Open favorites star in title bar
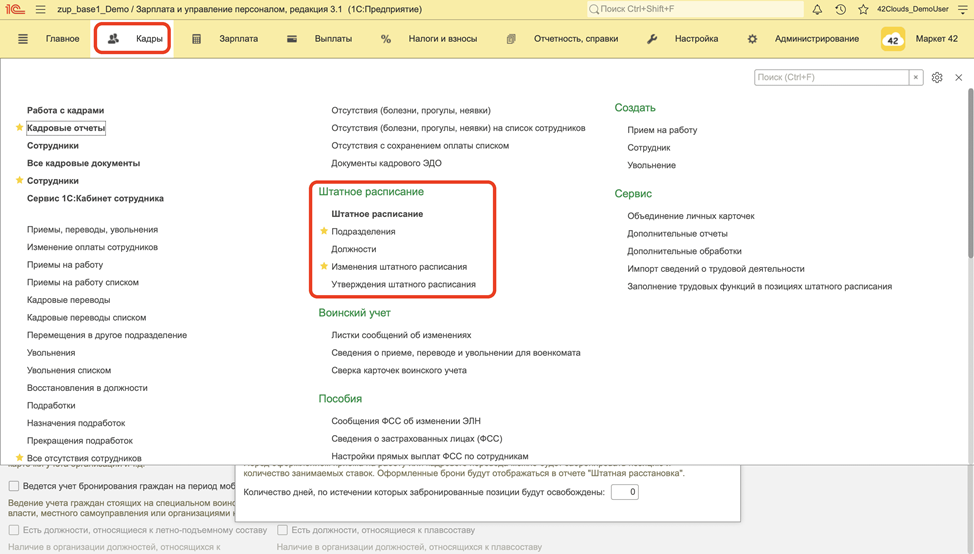The width and height of the screenshot is (974, 554). (x=863, y=9)
